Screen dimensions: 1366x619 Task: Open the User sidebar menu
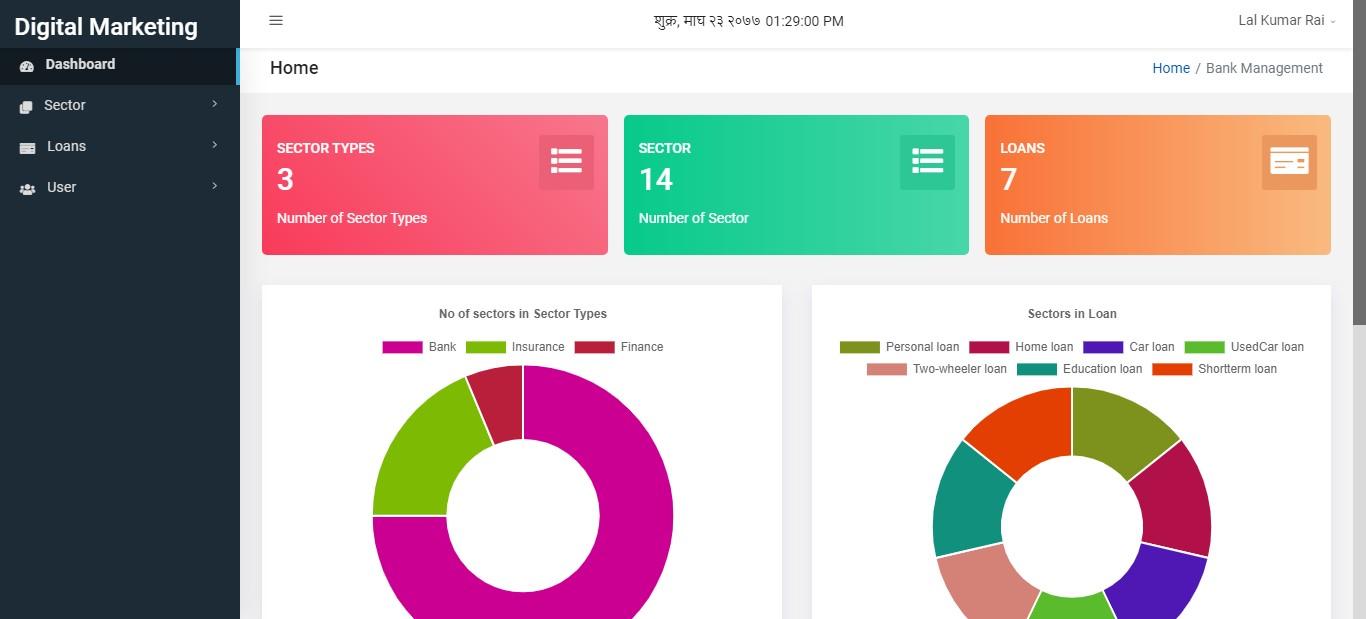pos(119,187)
